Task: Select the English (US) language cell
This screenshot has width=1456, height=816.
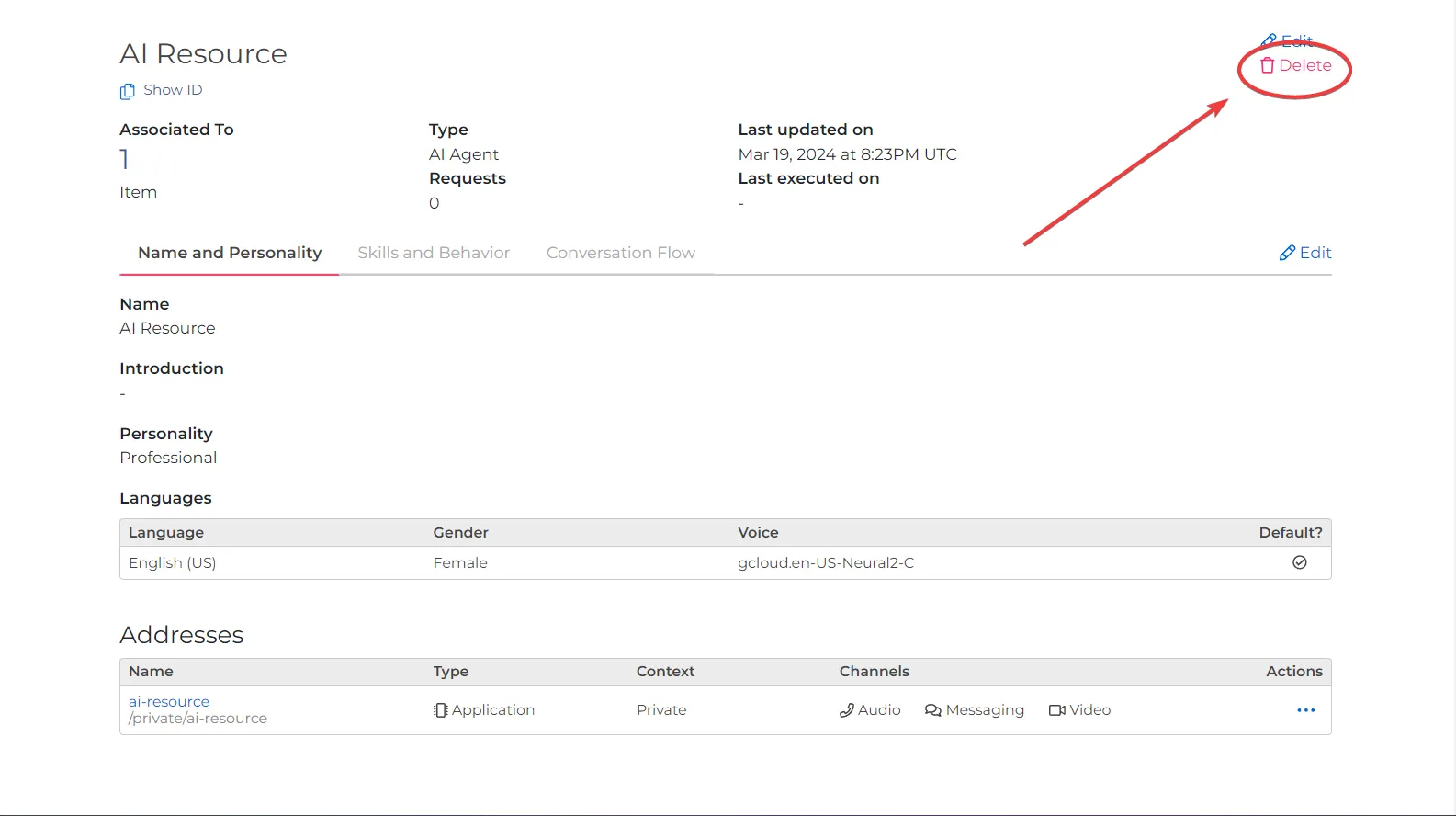Action: (173, 562)
